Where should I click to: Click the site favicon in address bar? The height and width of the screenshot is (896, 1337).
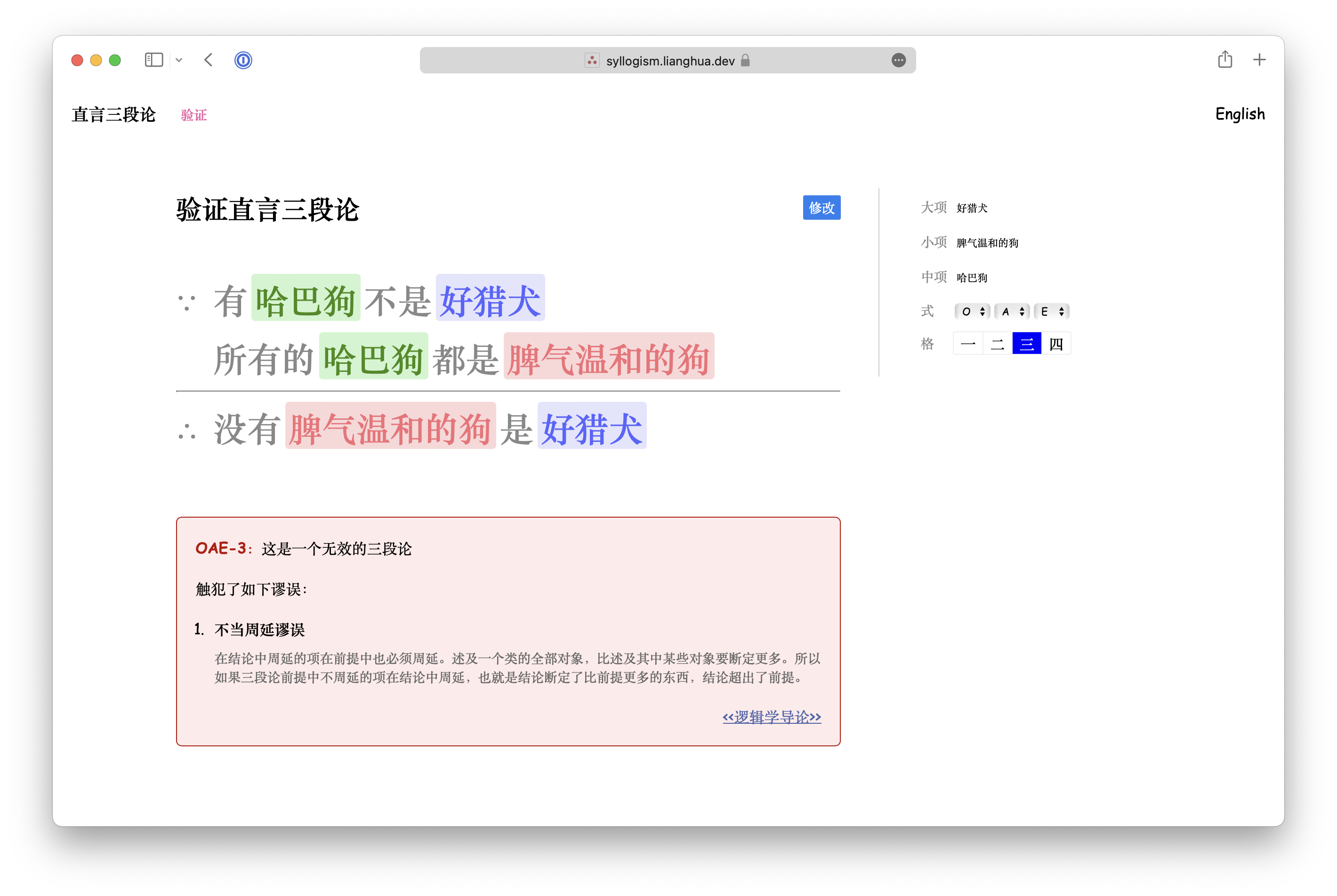[x=592, y=61]
